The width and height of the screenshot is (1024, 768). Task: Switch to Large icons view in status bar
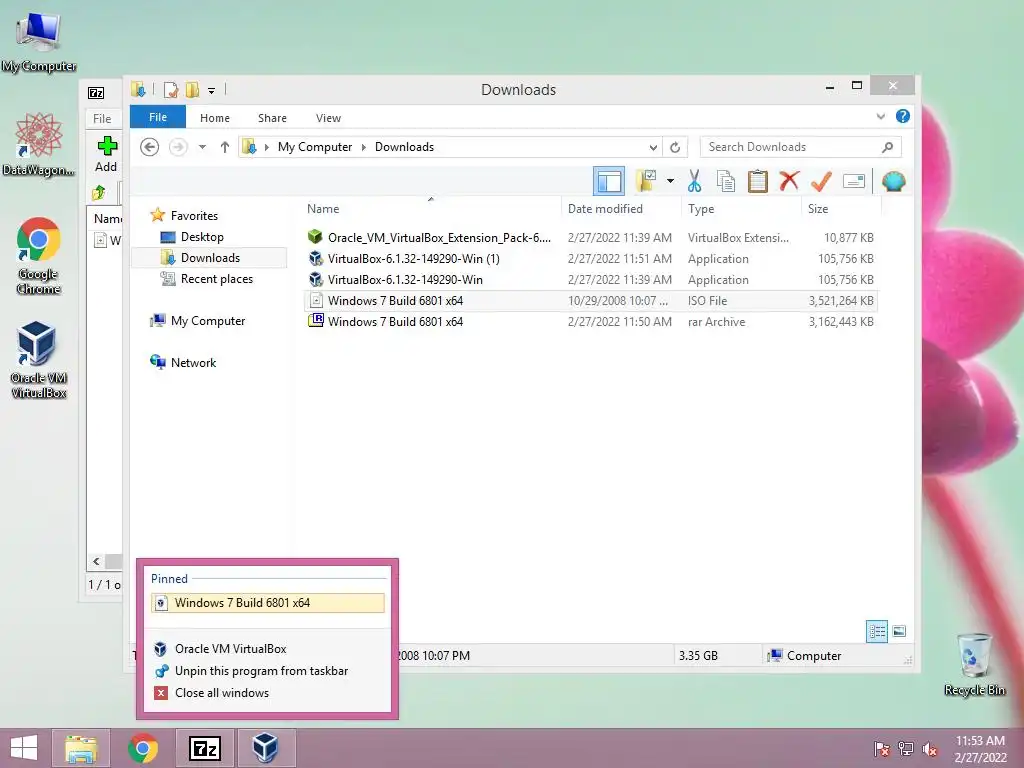click(x=899, y=631)
